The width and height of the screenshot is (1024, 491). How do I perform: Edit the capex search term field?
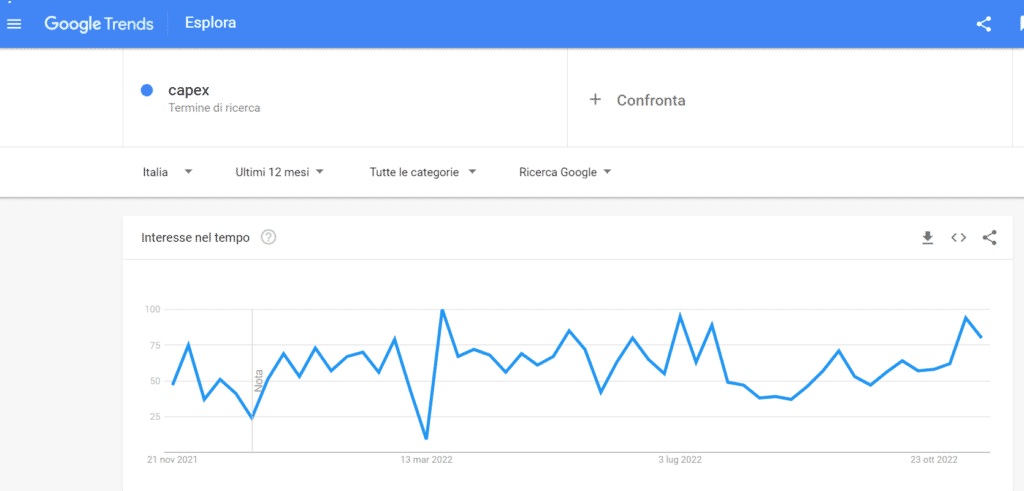[x=345, y=98]
